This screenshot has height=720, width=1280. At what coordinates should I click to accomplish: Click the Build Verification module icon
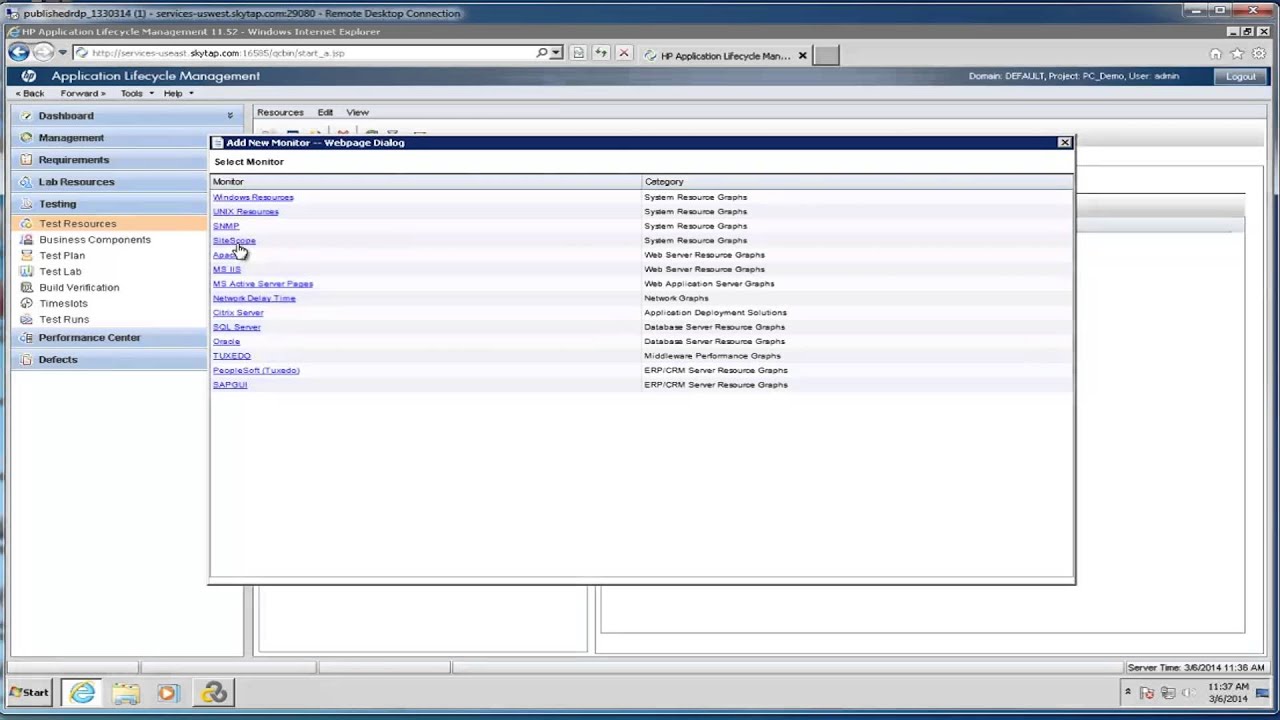pyautogui.click(x=27, y=288)
